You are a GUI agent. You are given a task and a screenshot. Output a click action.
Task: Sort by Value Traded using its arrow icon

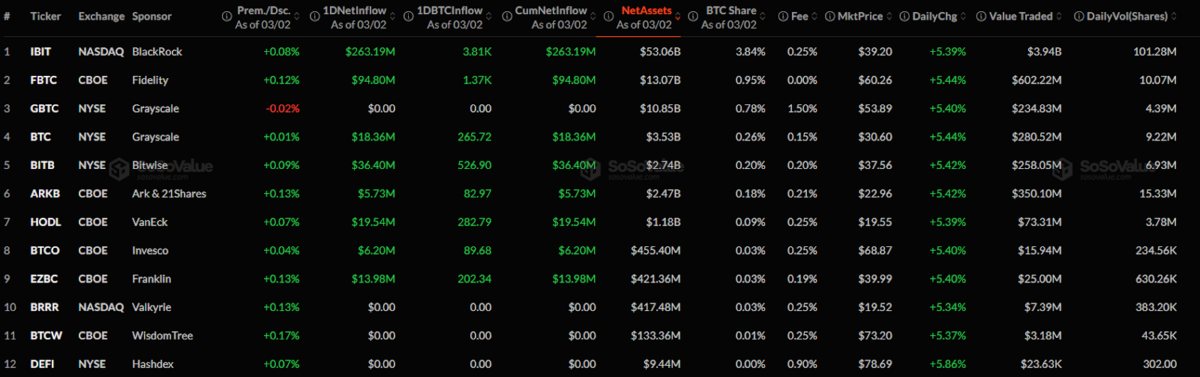tap(1058, 17)
